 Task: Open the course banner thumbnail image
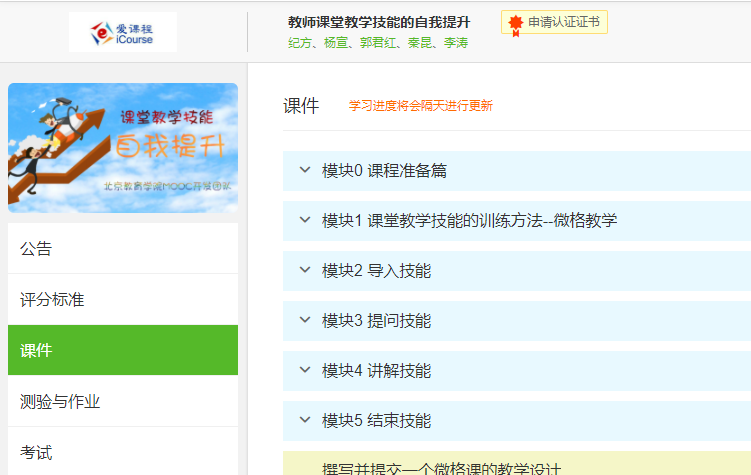[x=123, y=148]
